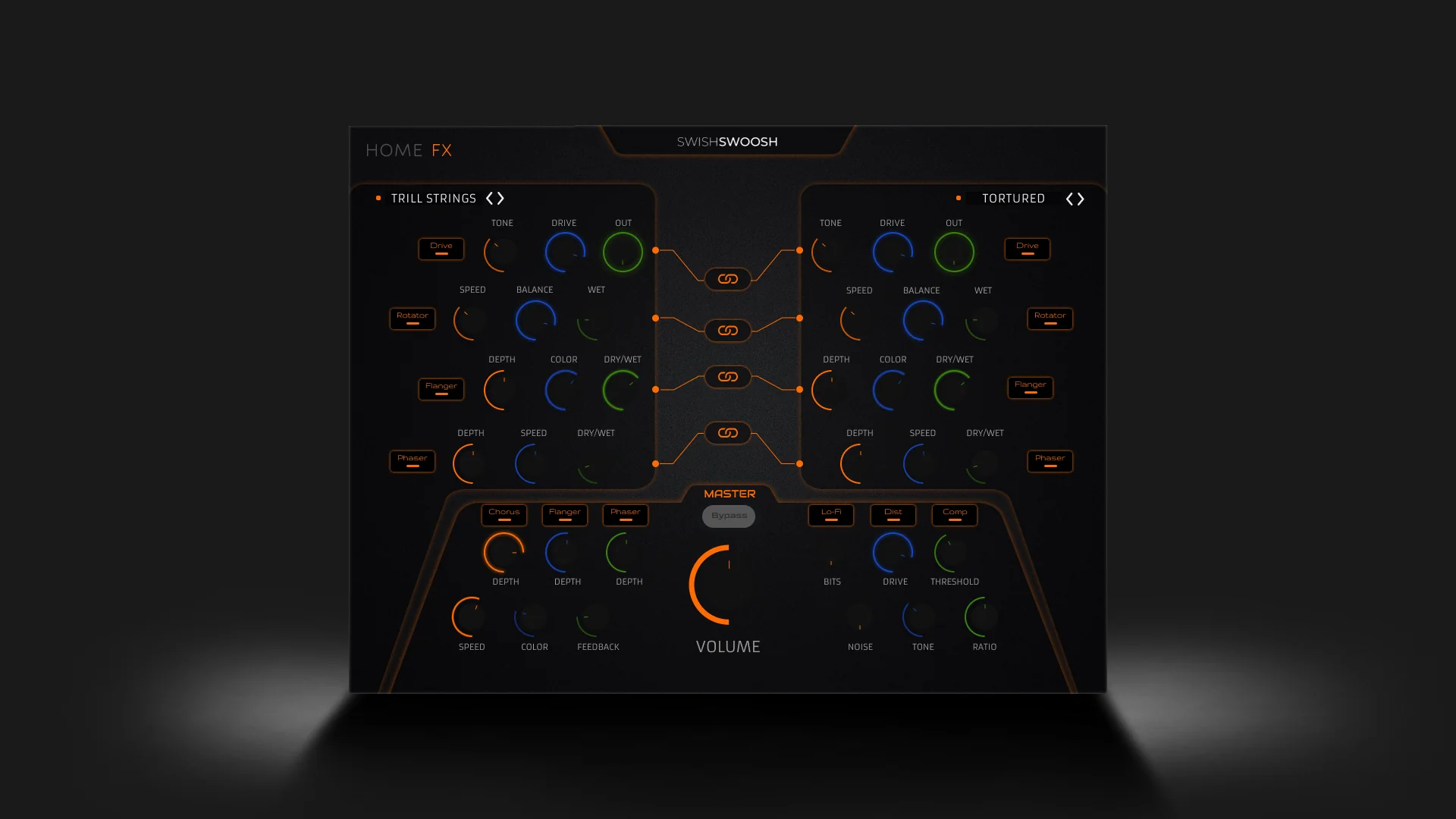Click the link icon joining the Rotator rows
1456x819 pixels.
click(x=728, y=331)
